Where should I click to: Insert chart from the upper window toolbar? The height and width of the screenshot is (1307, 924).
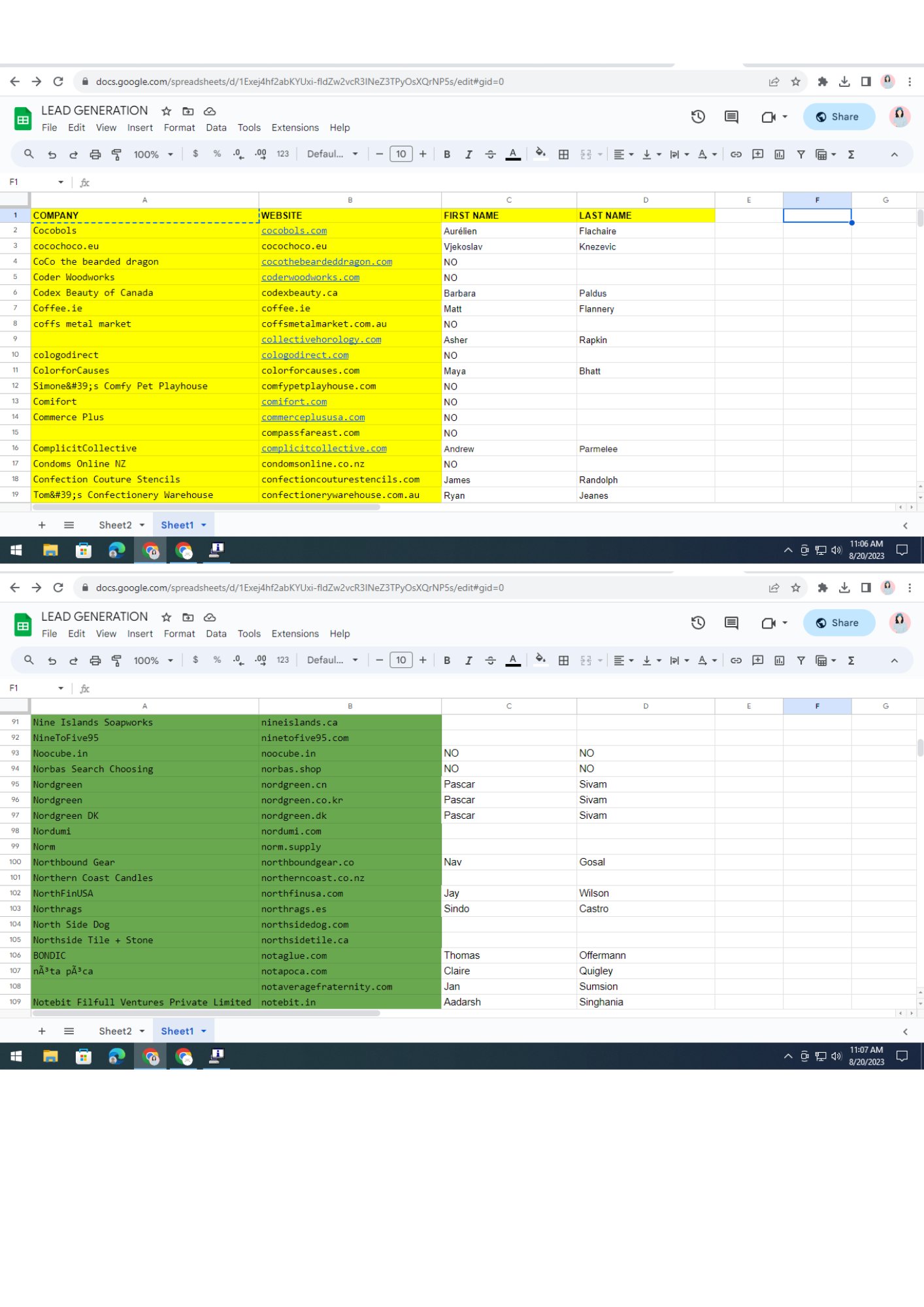(x=780, y=155)
